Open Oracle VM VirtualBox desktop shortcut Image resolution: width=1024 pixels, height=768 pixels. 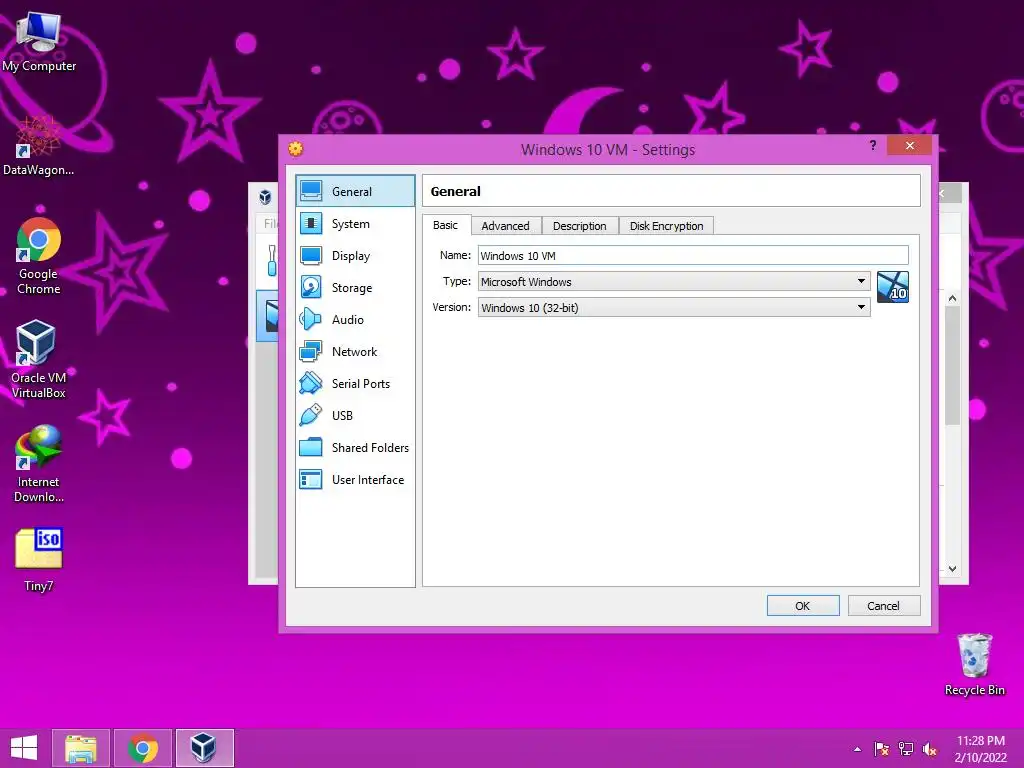click(39, 359)
